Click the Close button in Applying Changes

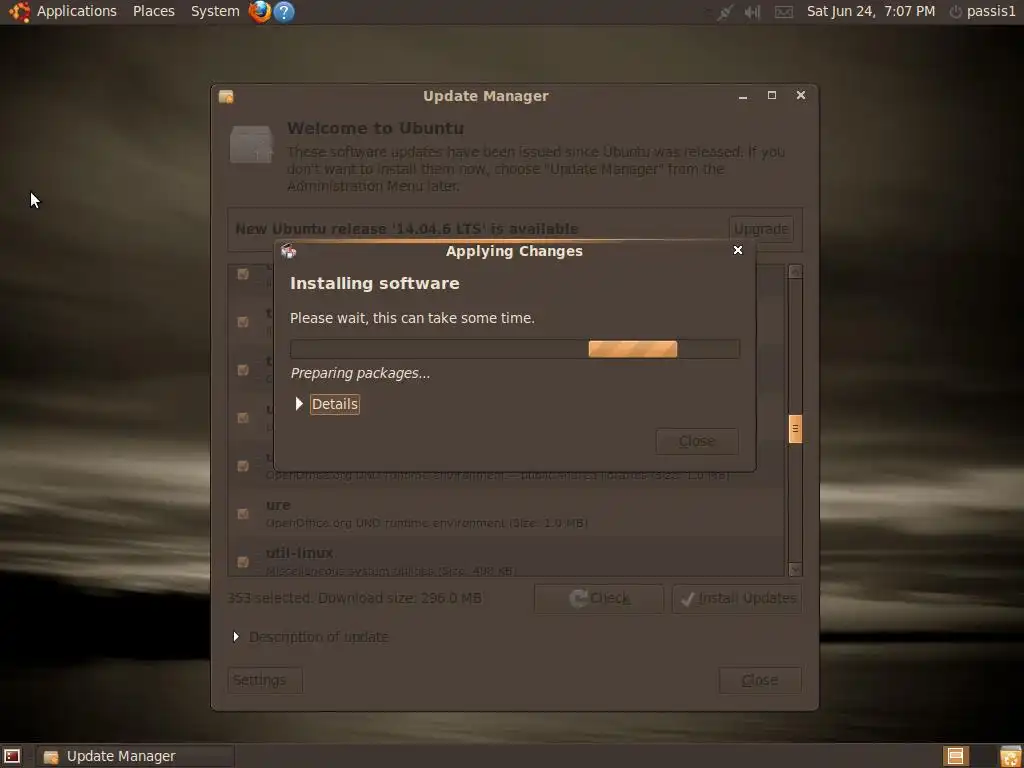(697, 441)
